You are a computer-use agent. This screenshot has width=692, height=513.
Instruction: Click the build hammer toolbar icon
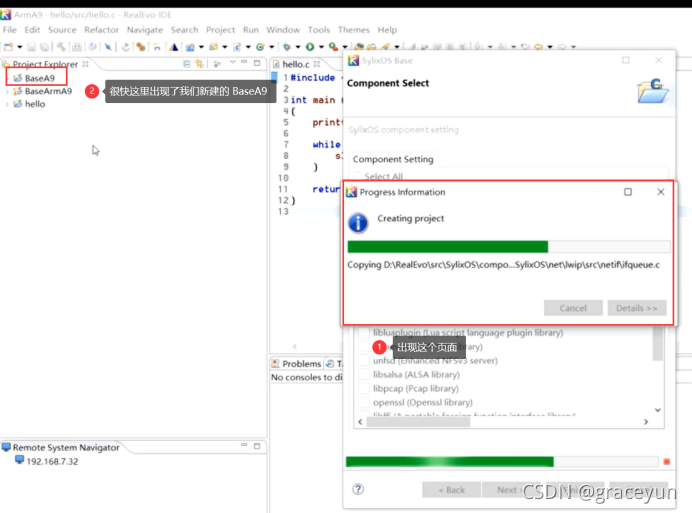pos(61,46)
